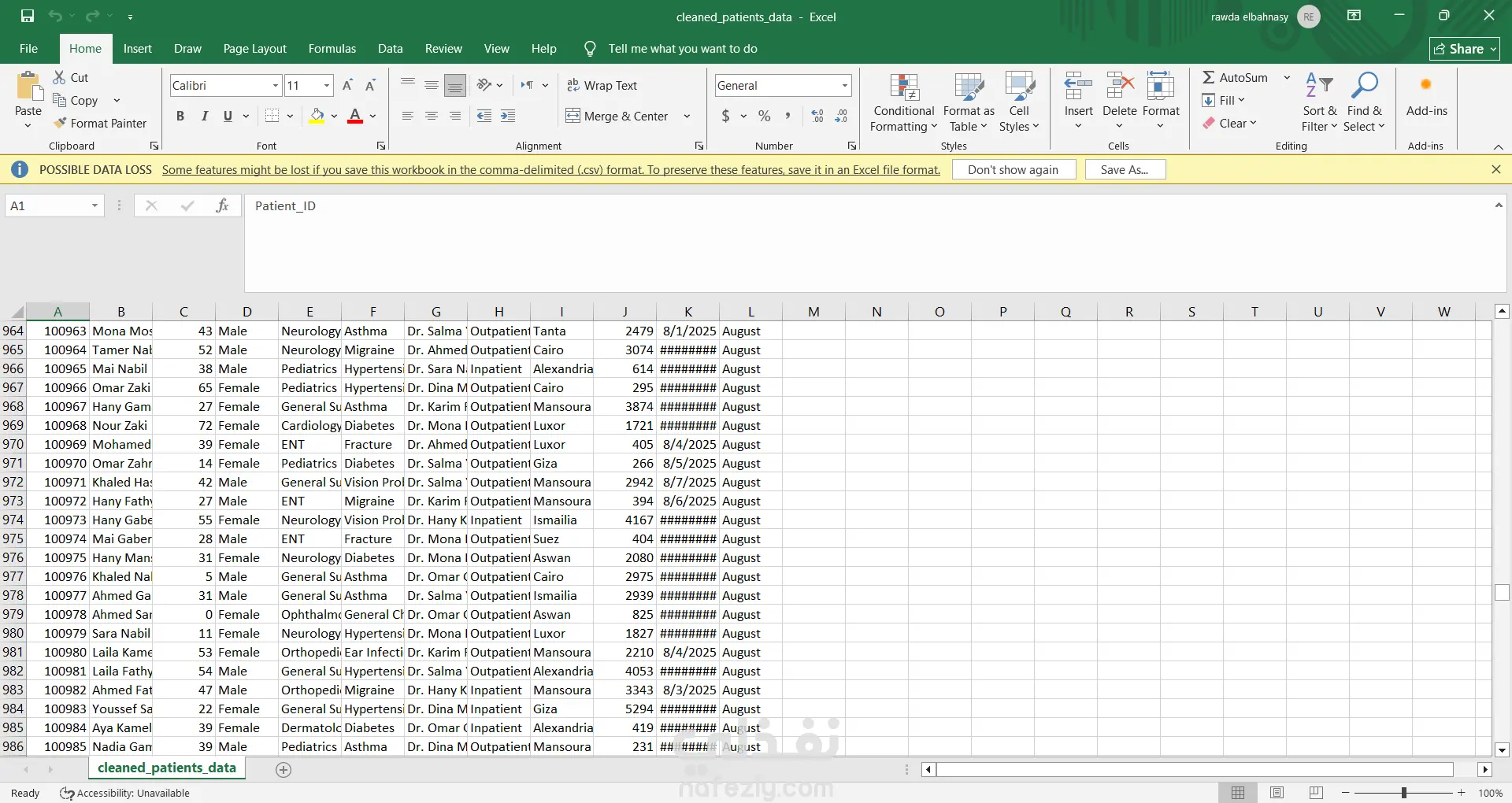Click the Increase Indent icon
Viewport: 1512px width, 803px height.
508,116
